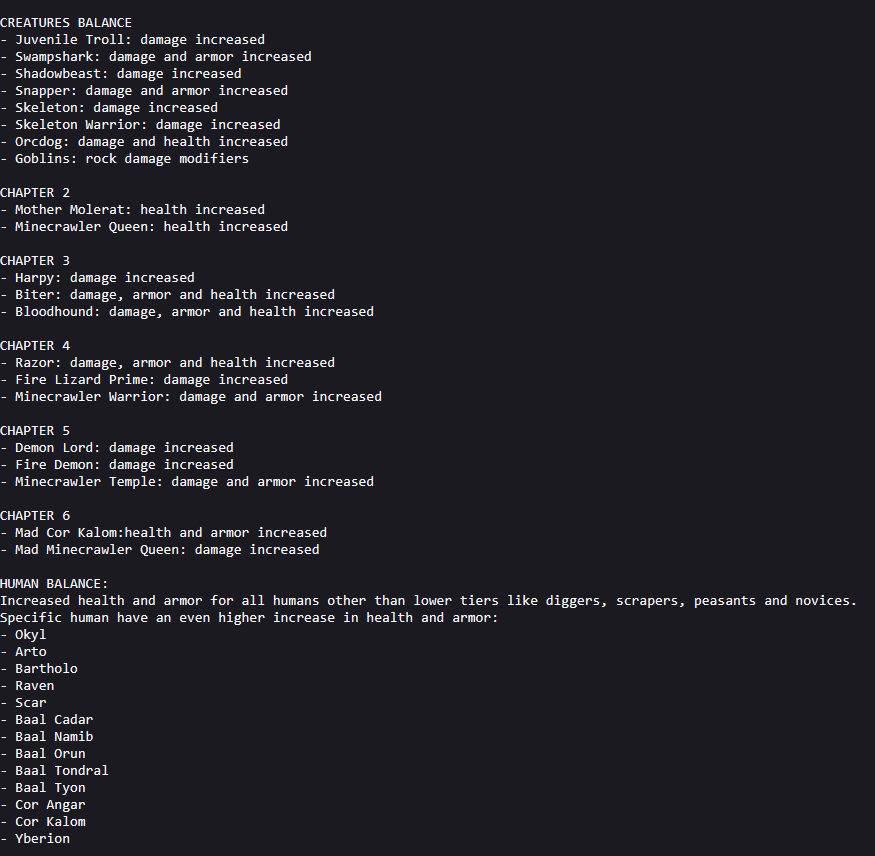The image size is (875, 856).
Task: Click the Juvenile Troll damage line
Action: [x=132, y=40]
